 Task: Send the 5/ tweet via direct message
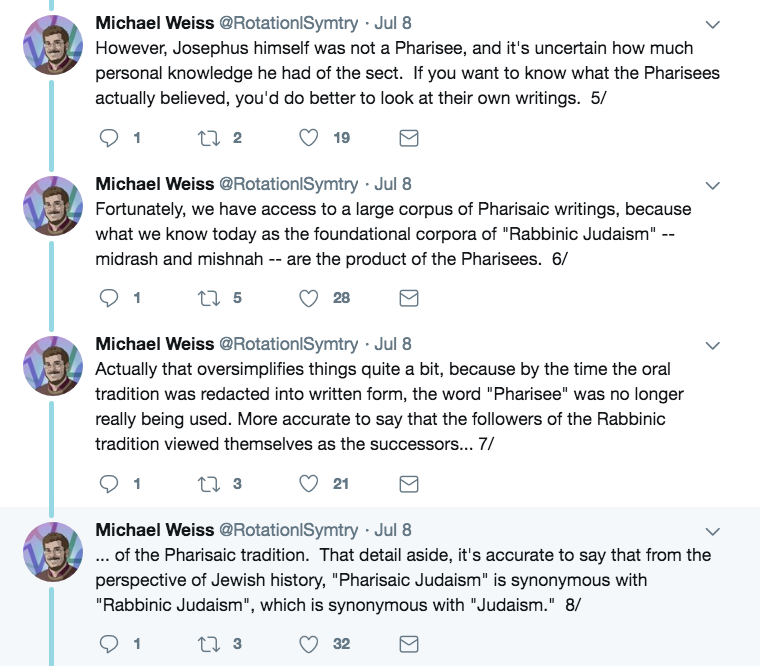[408, 139]
